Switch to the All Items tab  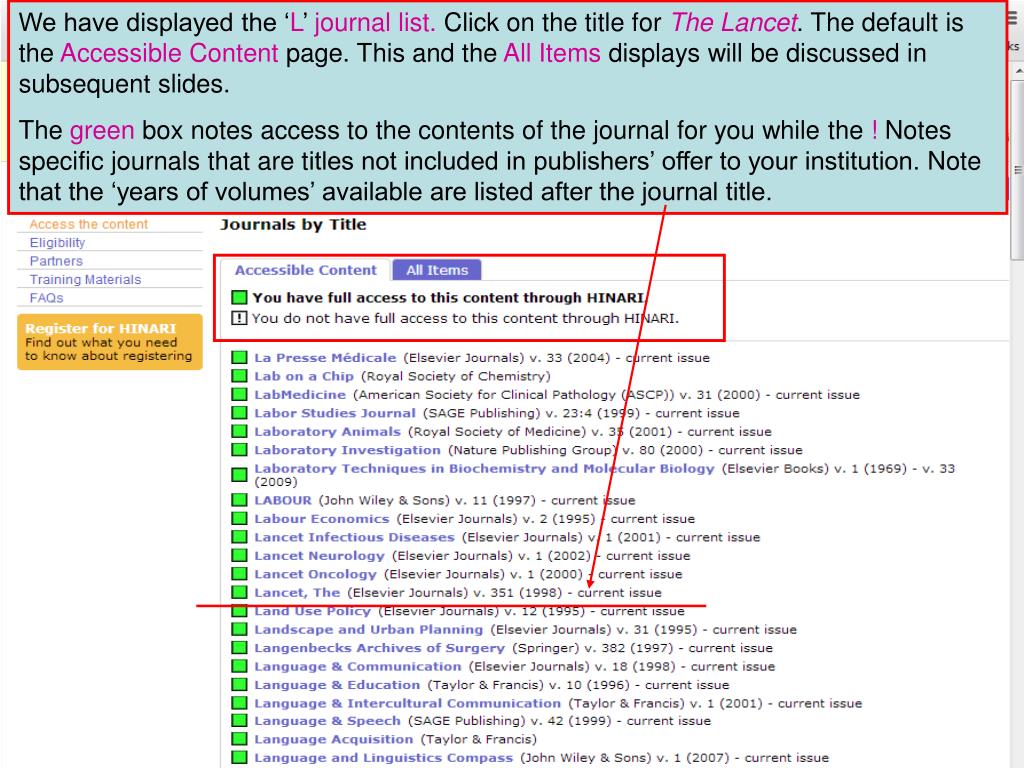click(437, 270)
